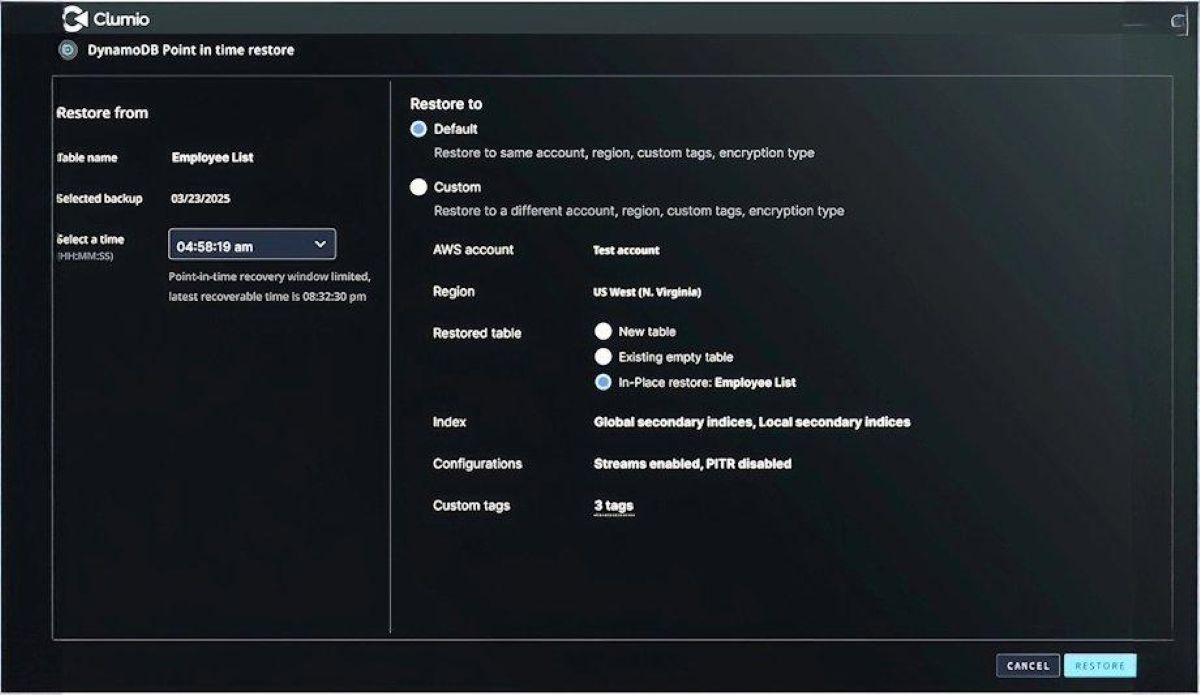Click the DynamoDB icon beside the page title
This screenshot has height=695, width=1200.
pyautogui.click(x=68, y=50)
